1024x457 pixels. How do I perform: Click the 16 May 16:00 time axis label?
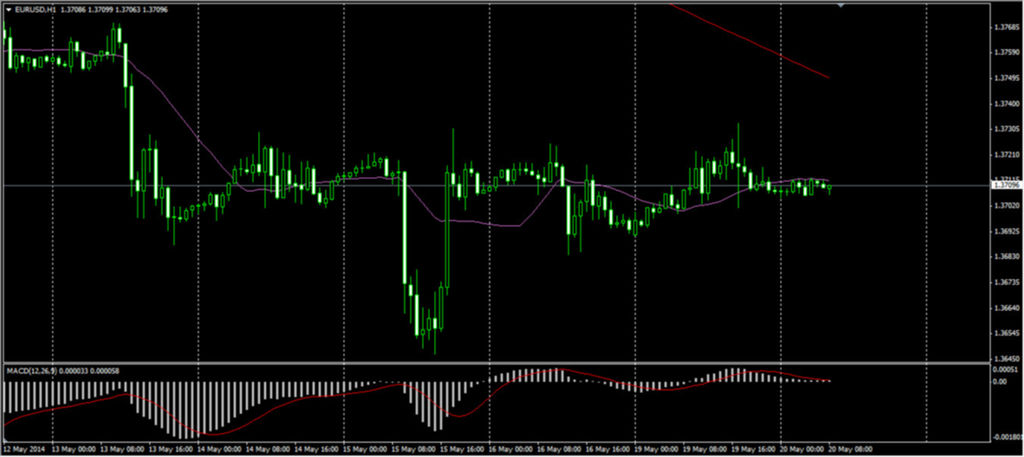(610, 448)
